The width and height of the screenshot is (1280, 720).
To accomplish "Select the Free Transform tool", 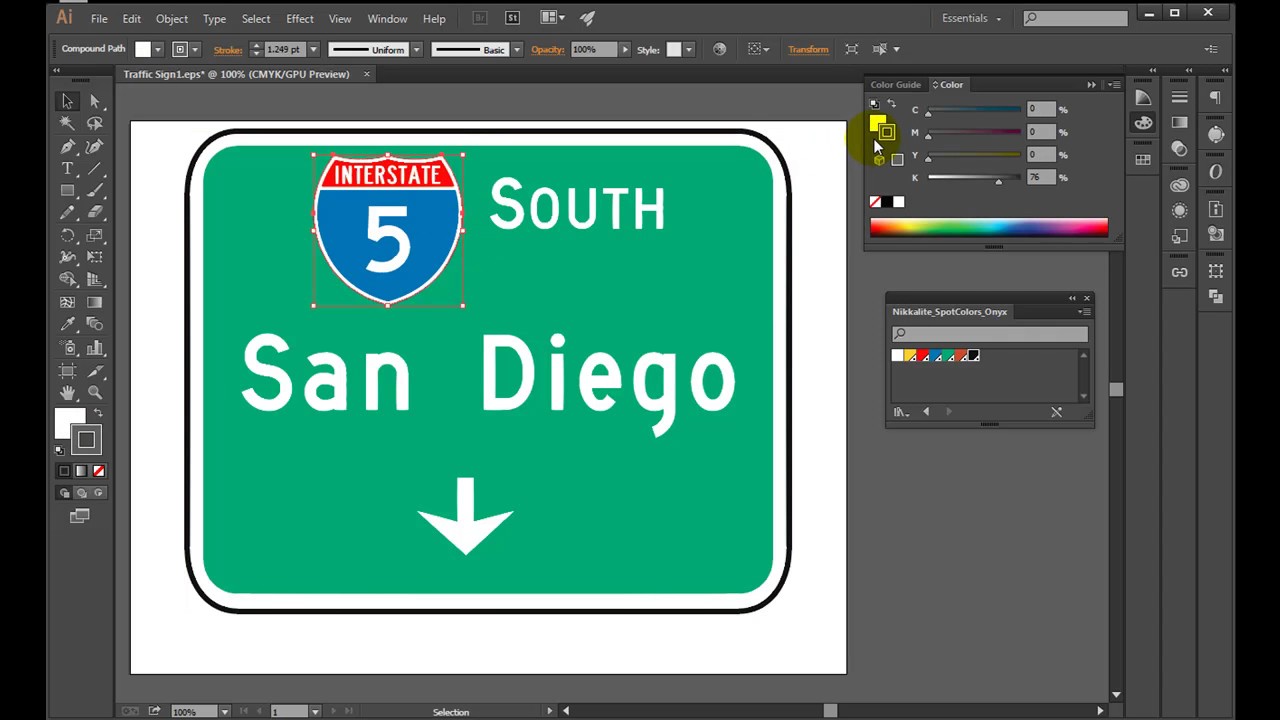I will pos(95,257).
